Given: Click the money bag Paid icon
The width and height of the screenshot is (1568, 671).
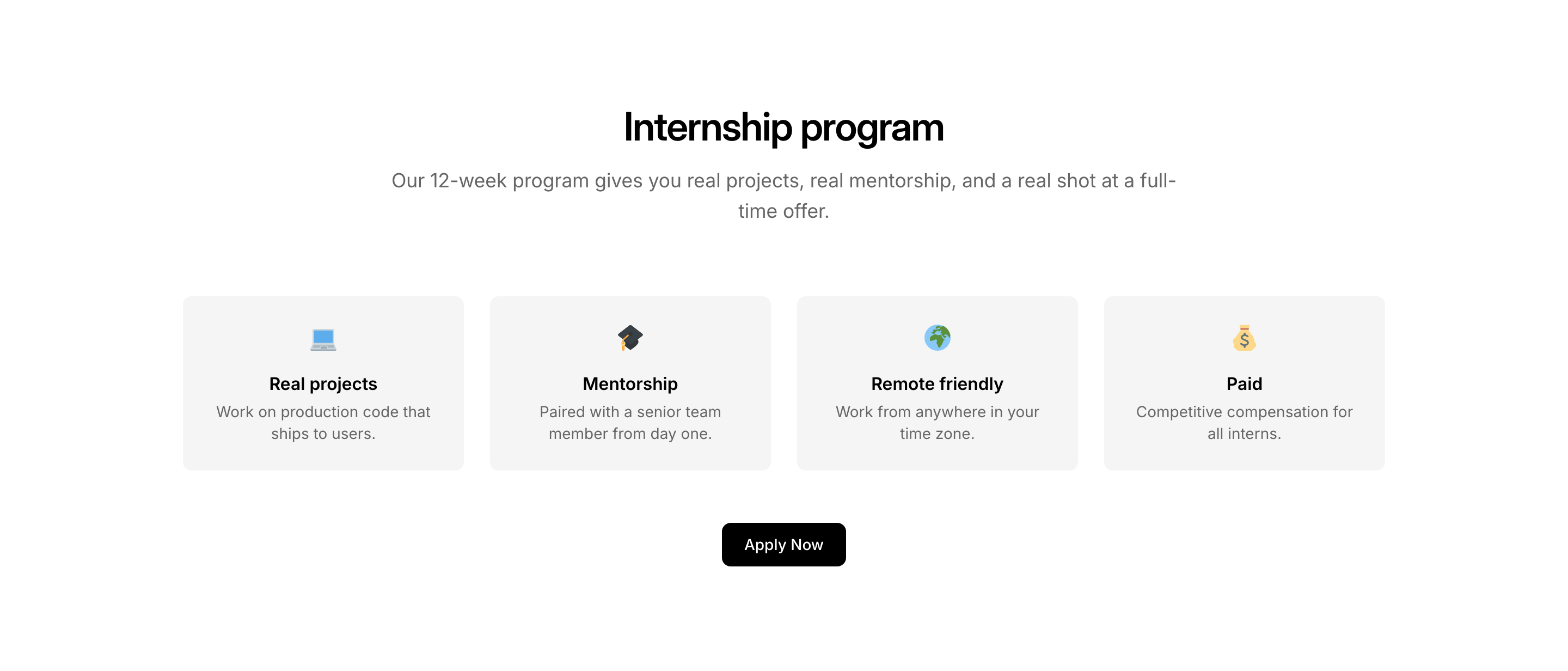Looking at the screenshot, I should click(1244, 337).
